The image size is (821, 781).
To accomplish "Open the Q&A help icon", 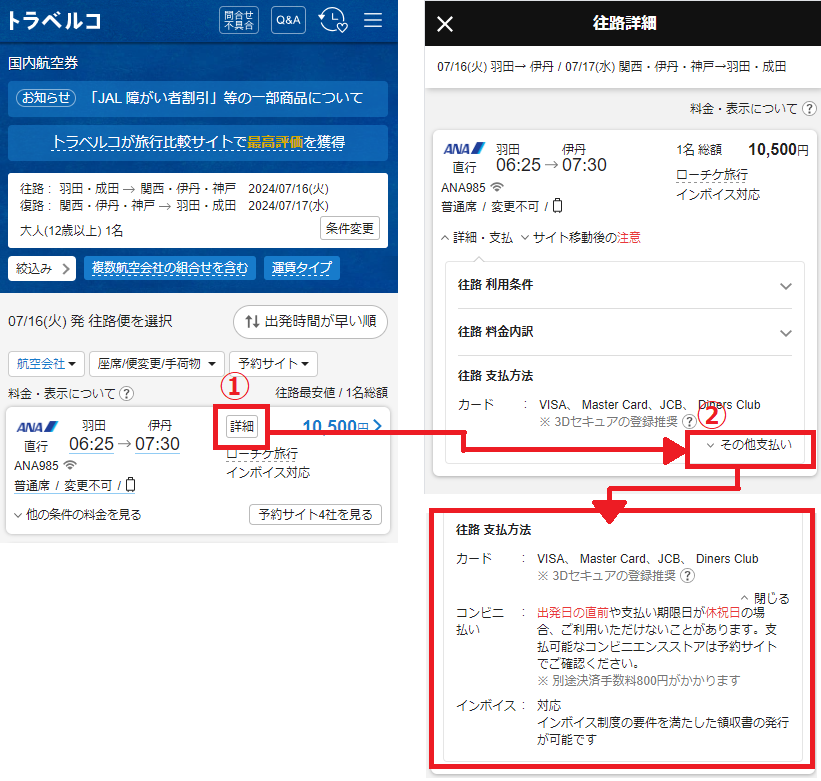I will 288,20.
